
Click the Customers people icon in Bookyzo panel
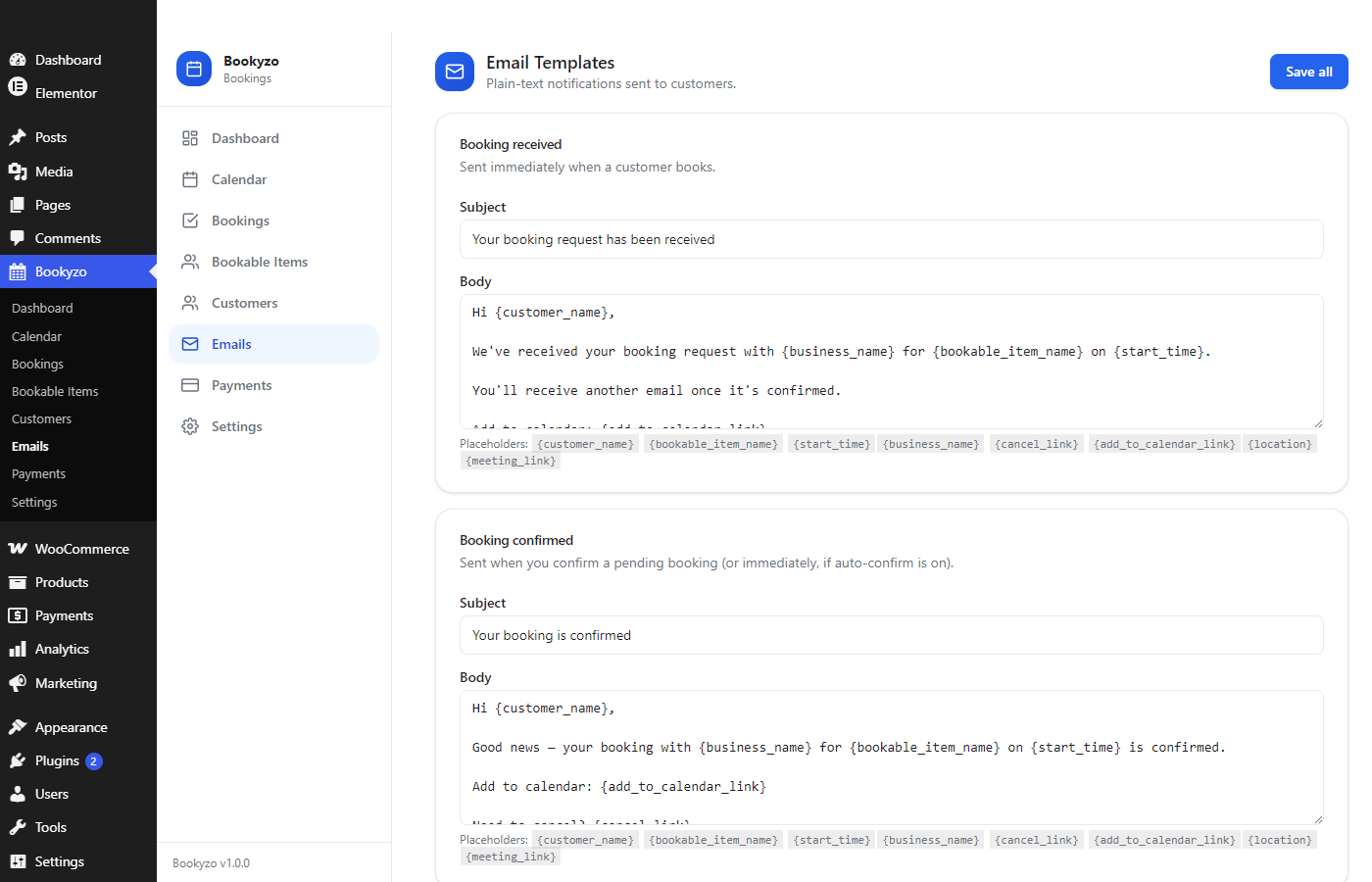point(190,303)
